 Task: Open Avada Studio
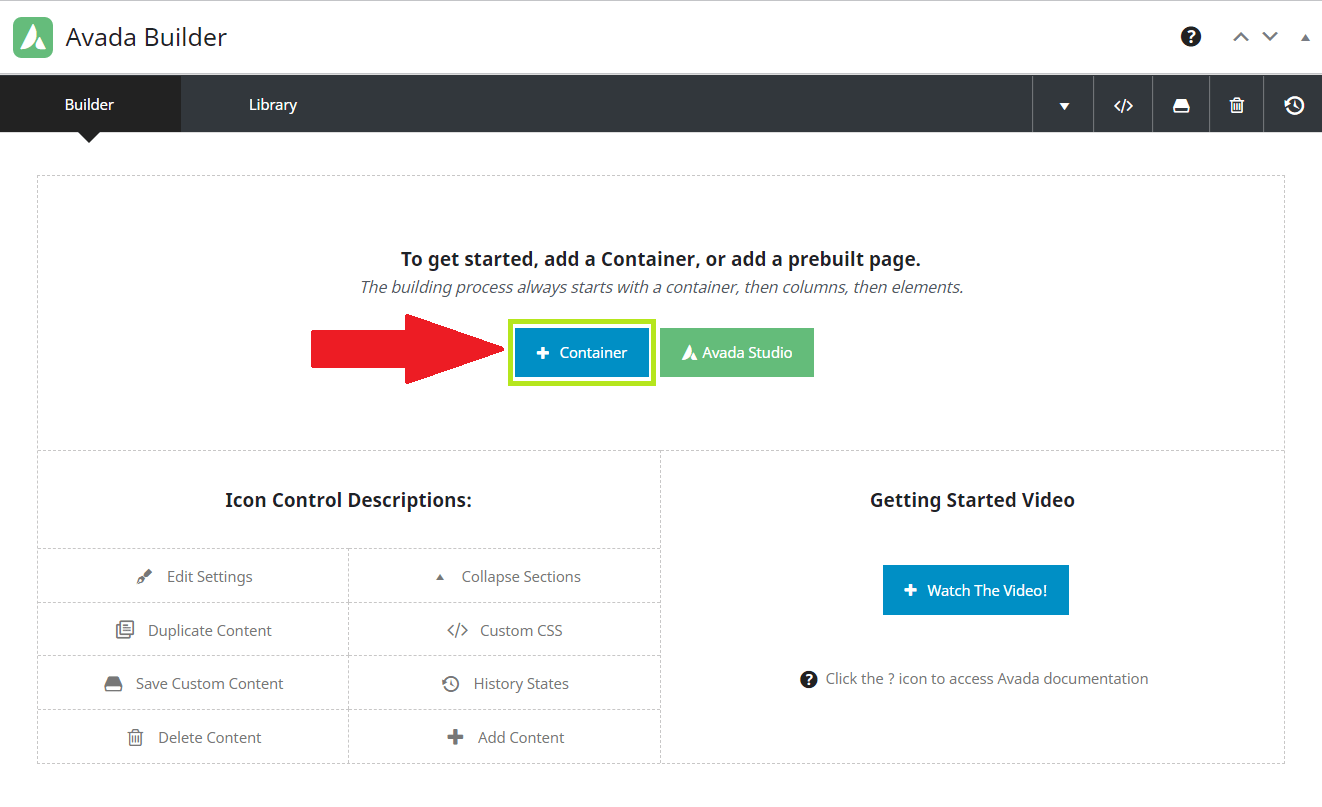737,353
